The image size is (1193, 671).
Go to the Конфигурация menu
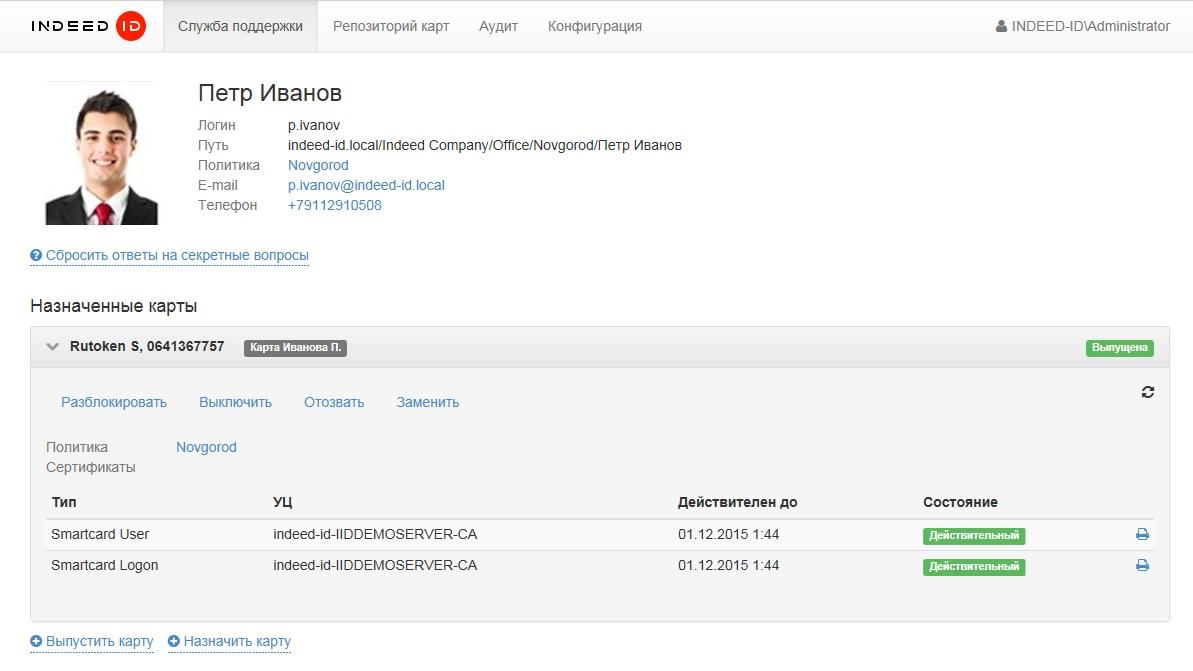coord(595,26)
